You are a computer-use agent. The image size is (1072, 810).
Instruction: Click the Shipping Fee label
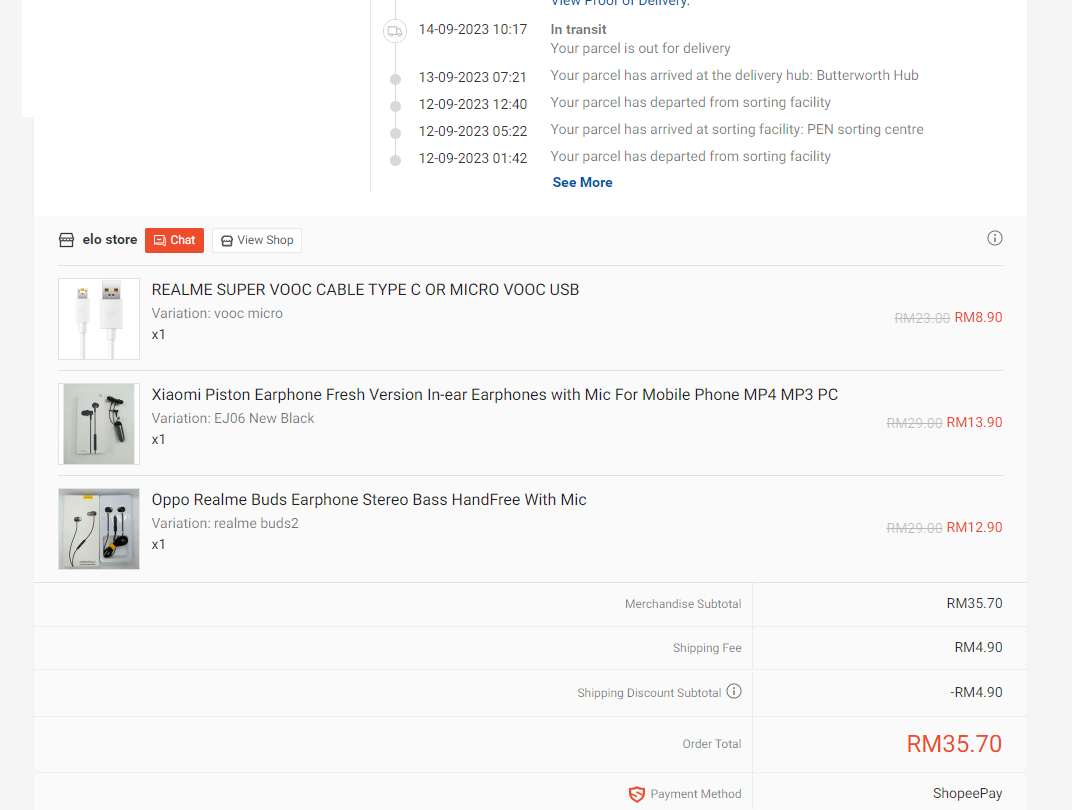pos(707,648)
